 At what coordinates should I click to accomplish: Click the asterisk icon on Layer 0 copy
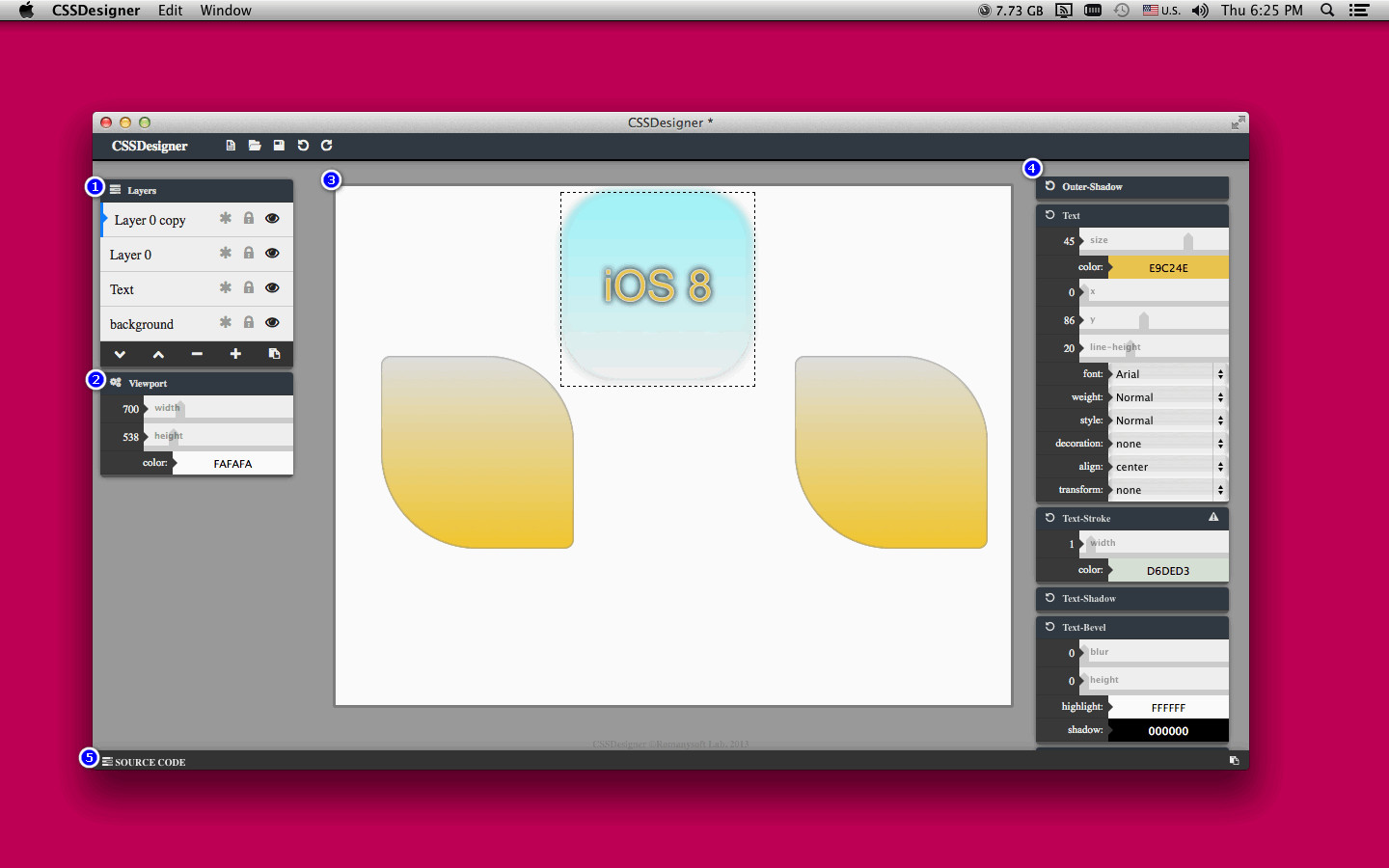click(x=225, y=218)
